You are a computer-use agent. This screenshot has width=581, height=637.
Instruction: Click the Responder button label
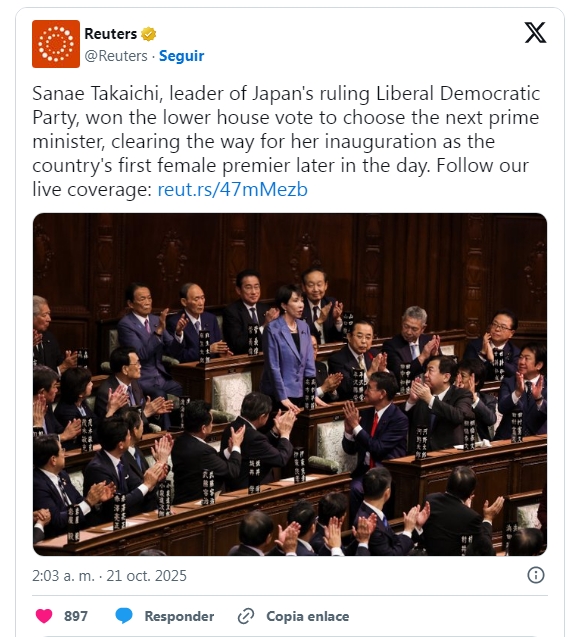pos(179,616)
